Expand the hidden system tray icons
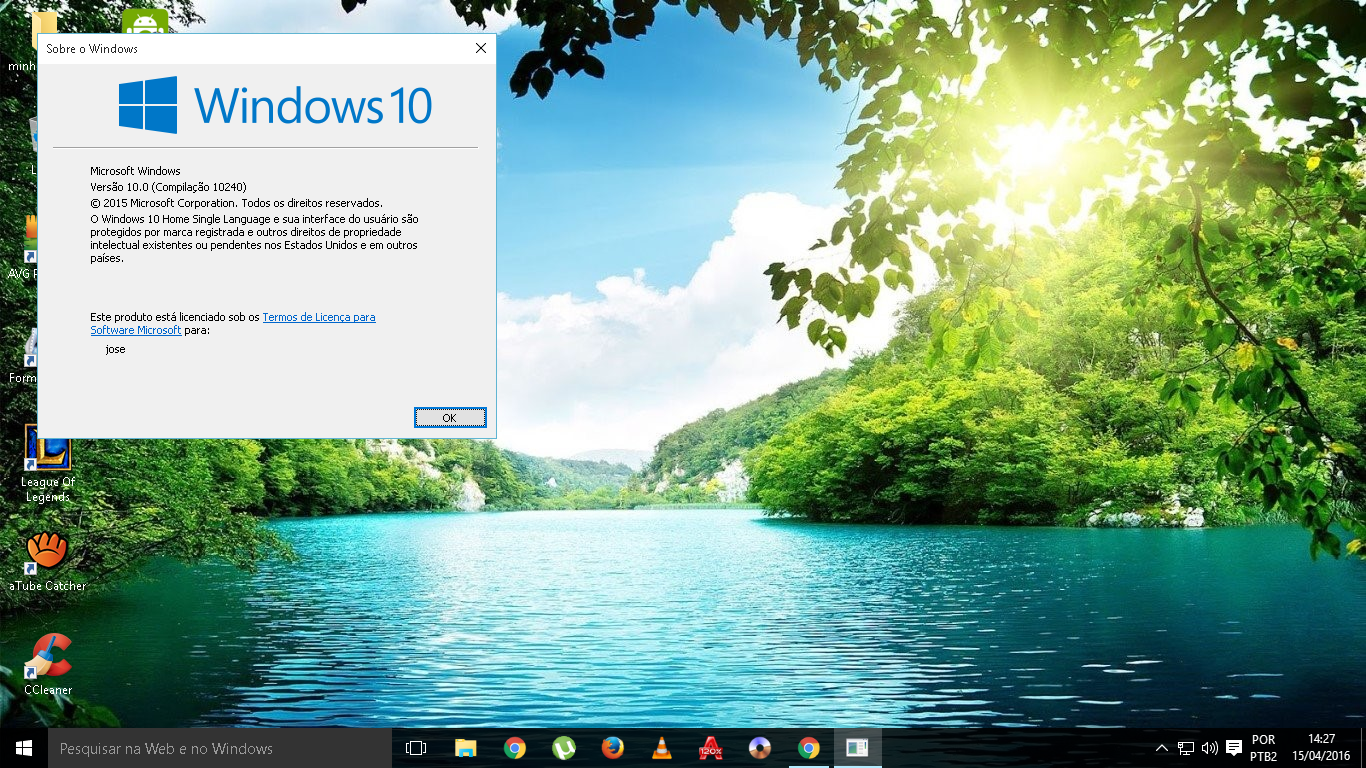Viewport: 1366px width, 768px height. tap(1161, 748)
